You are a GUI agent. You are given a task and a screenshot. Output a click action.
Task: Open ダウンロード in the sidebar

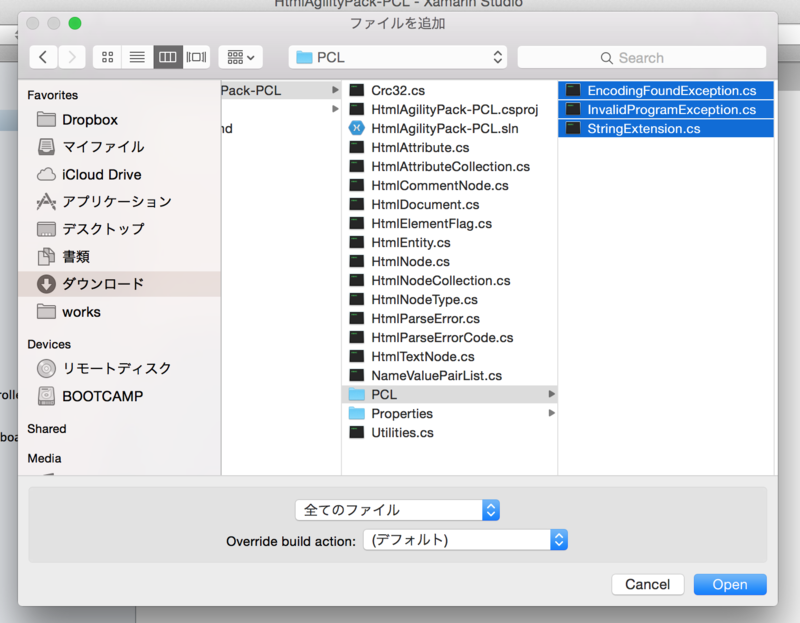119,284
